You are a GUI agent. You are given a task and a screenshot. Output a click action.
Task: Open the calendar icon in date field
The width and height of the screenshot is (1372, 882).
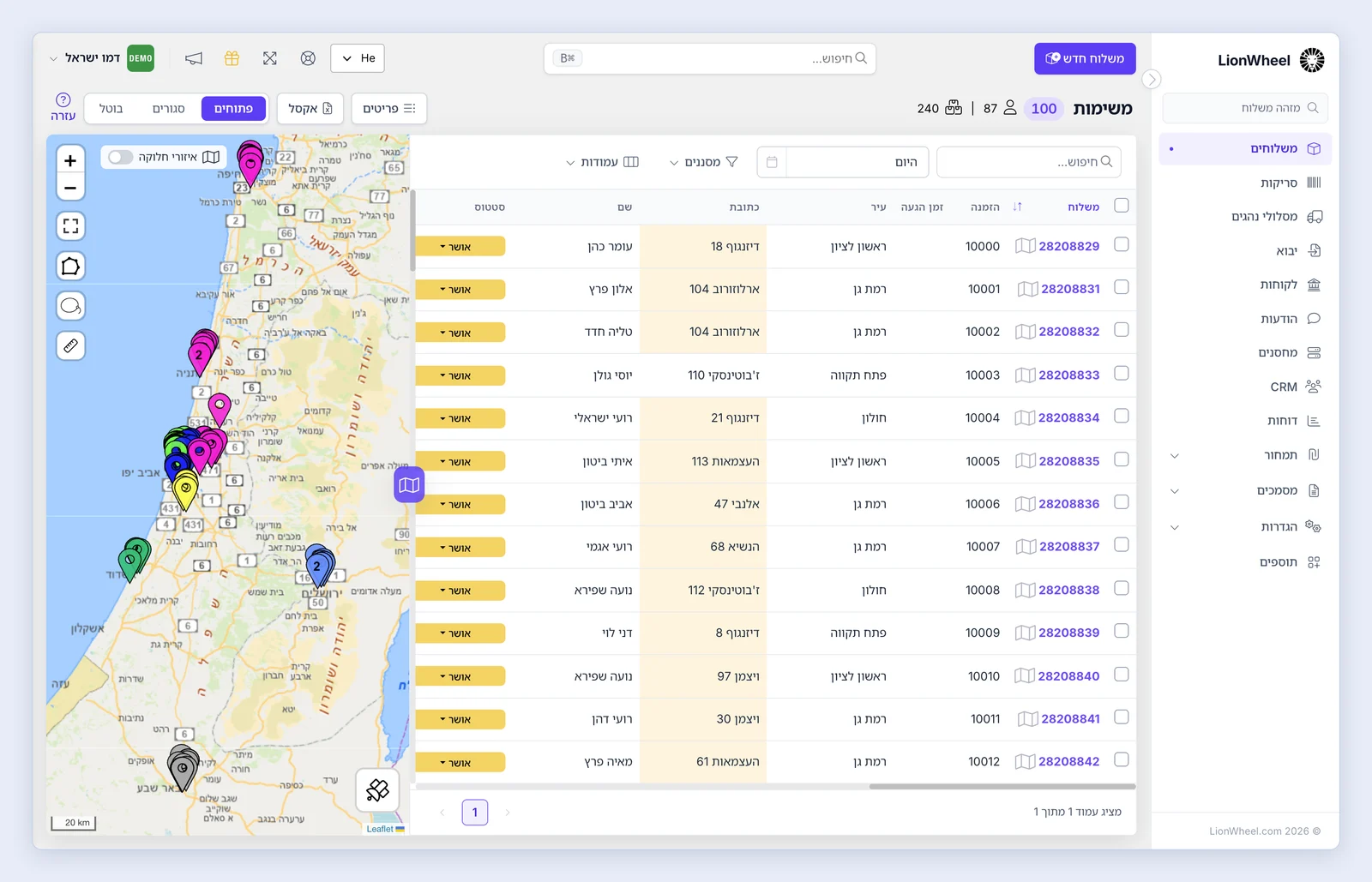(x=772, y=162)
